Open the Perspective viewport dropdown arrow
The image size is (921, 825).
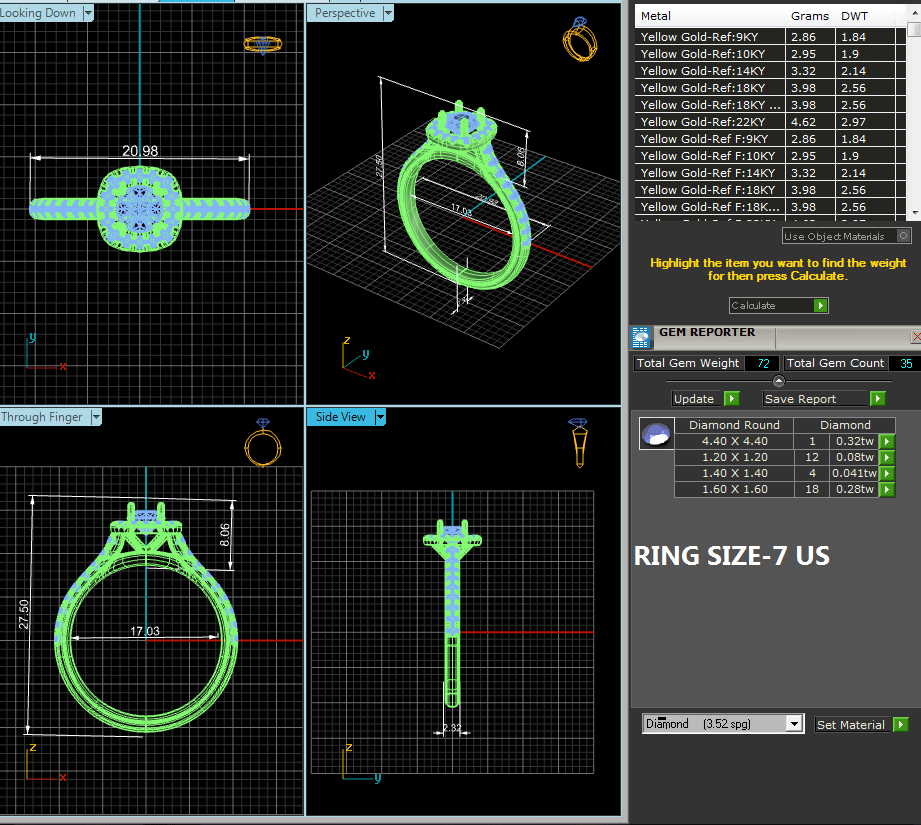coord(387,13)
